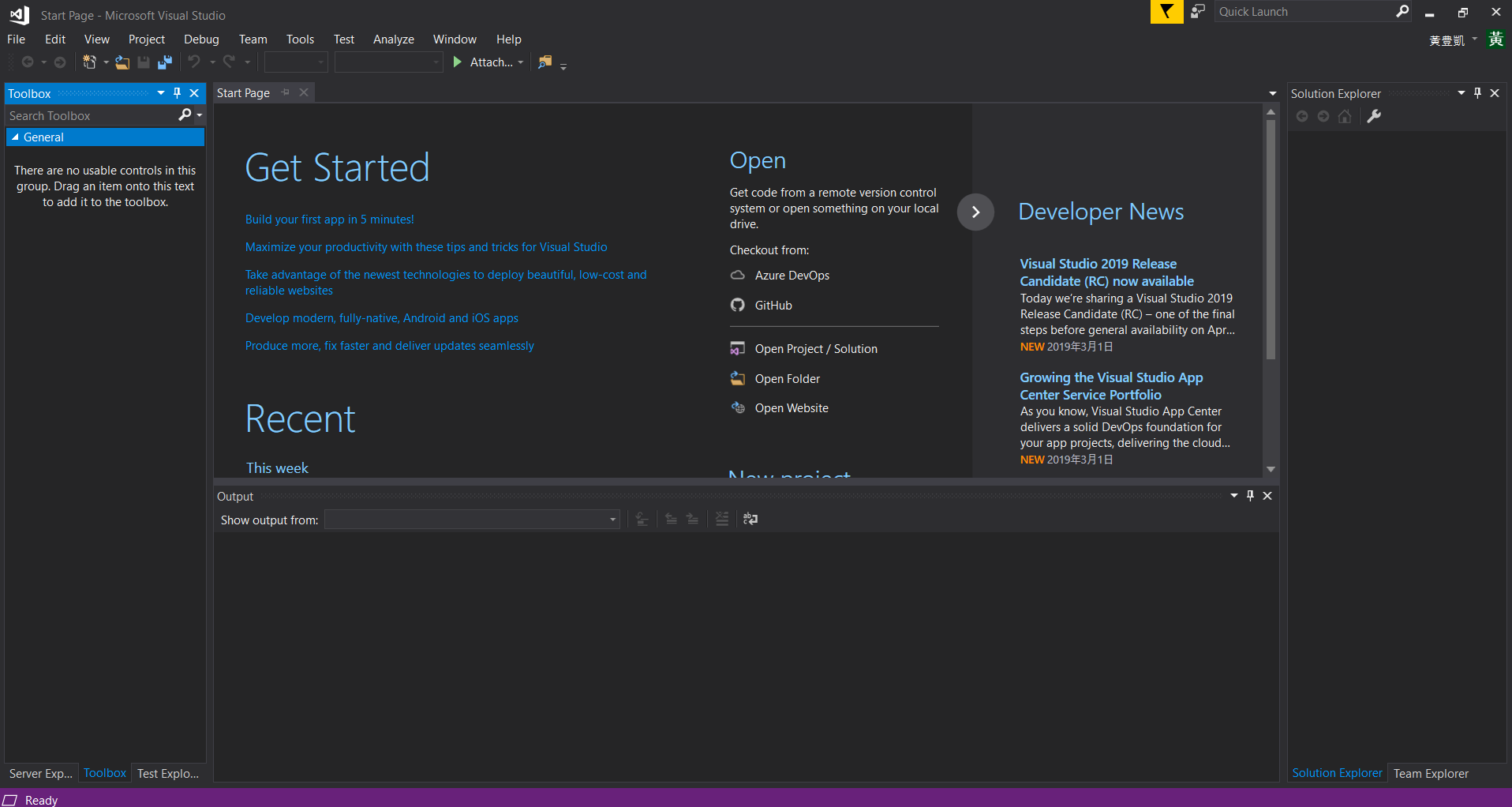
Task: Toggle word wrap in Output panel
Action: (750, 519)
